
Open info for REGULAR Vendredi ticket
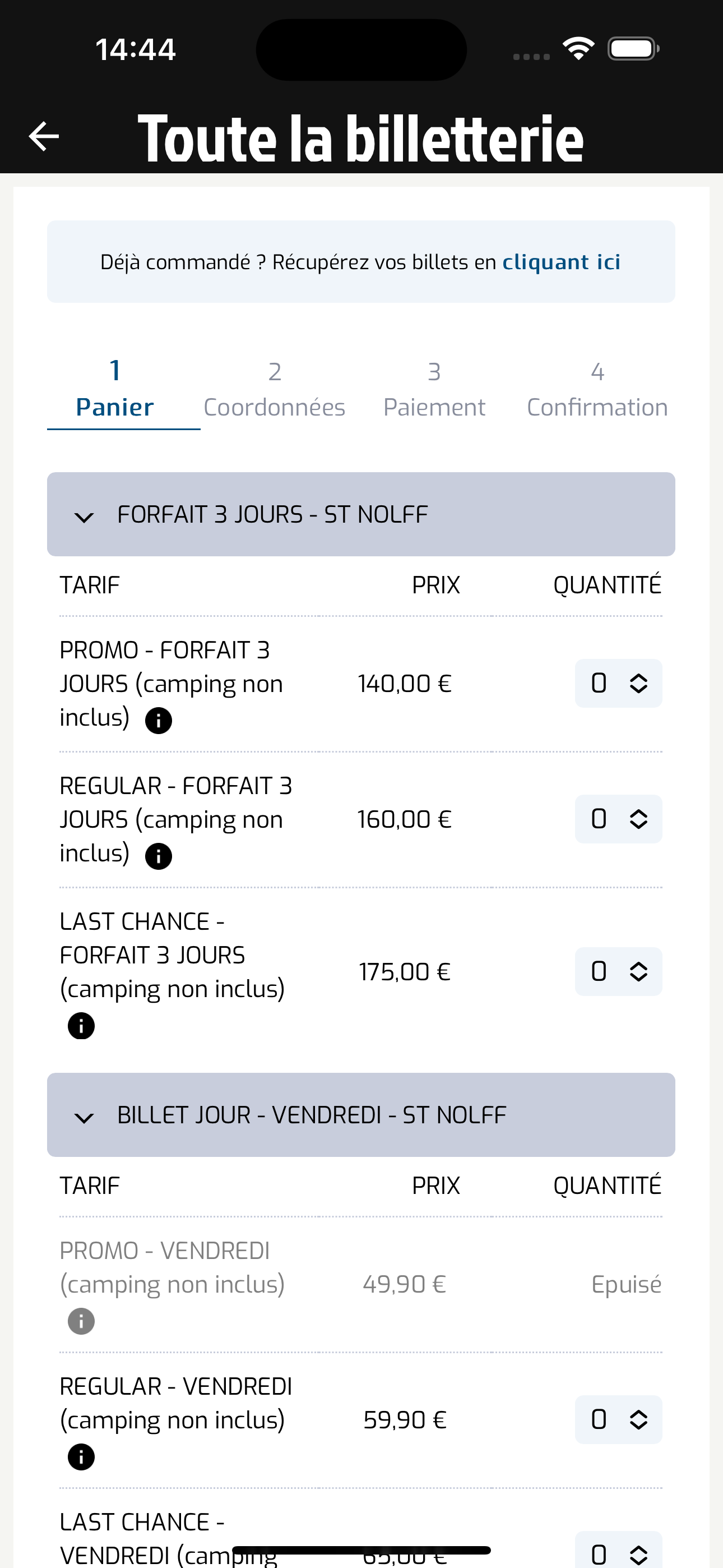(81, 1457)
